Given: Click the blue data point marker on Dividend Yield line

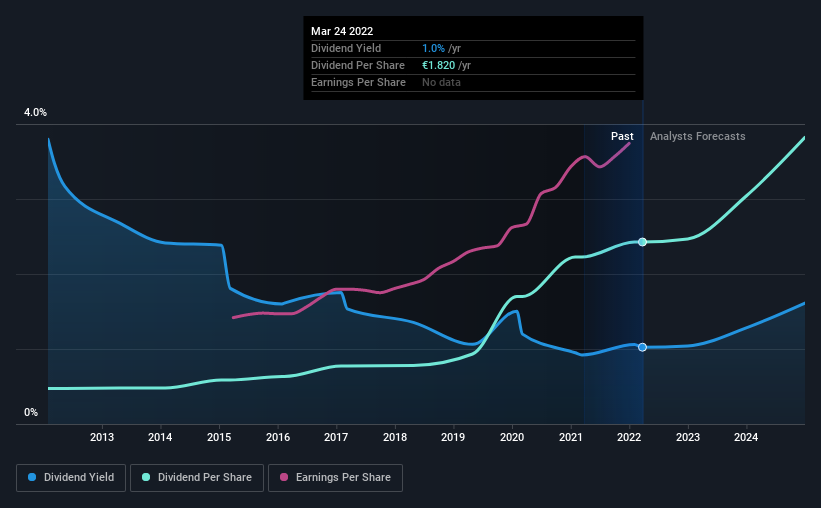Looking at the screenshot, I should coord(642,347).
